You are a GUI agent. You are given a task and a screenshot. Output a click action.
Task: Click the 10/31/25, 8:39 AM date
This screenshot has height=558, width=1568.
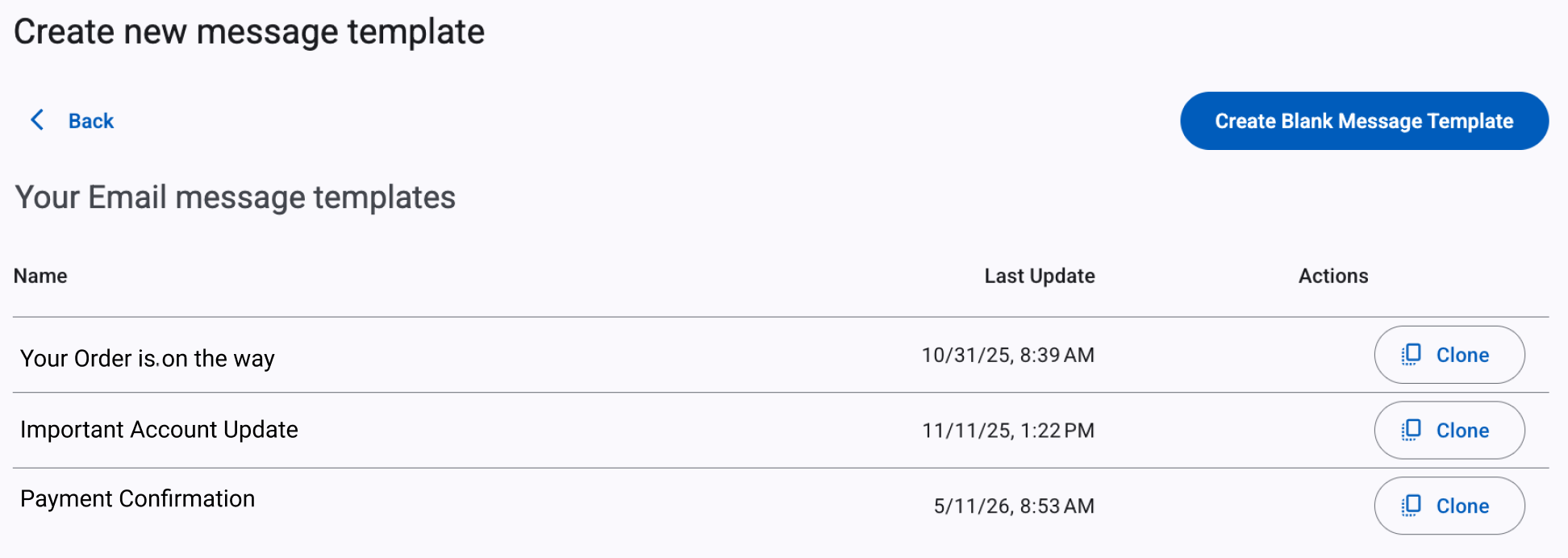(1008, 355)
